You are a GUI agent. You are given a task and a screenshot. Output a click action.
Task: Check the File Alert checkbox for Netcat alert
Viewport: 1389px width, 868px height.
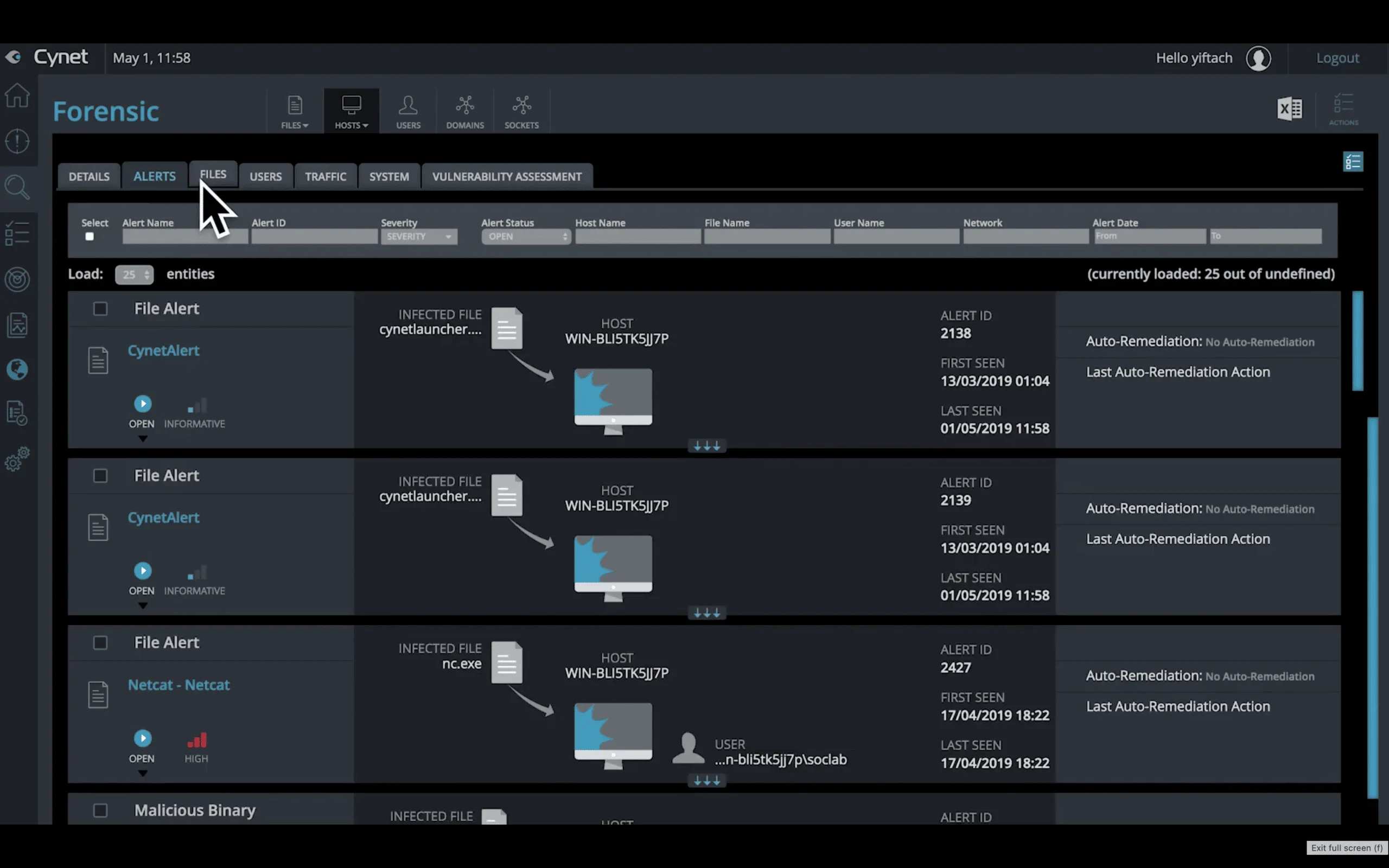tap(100, 643)
